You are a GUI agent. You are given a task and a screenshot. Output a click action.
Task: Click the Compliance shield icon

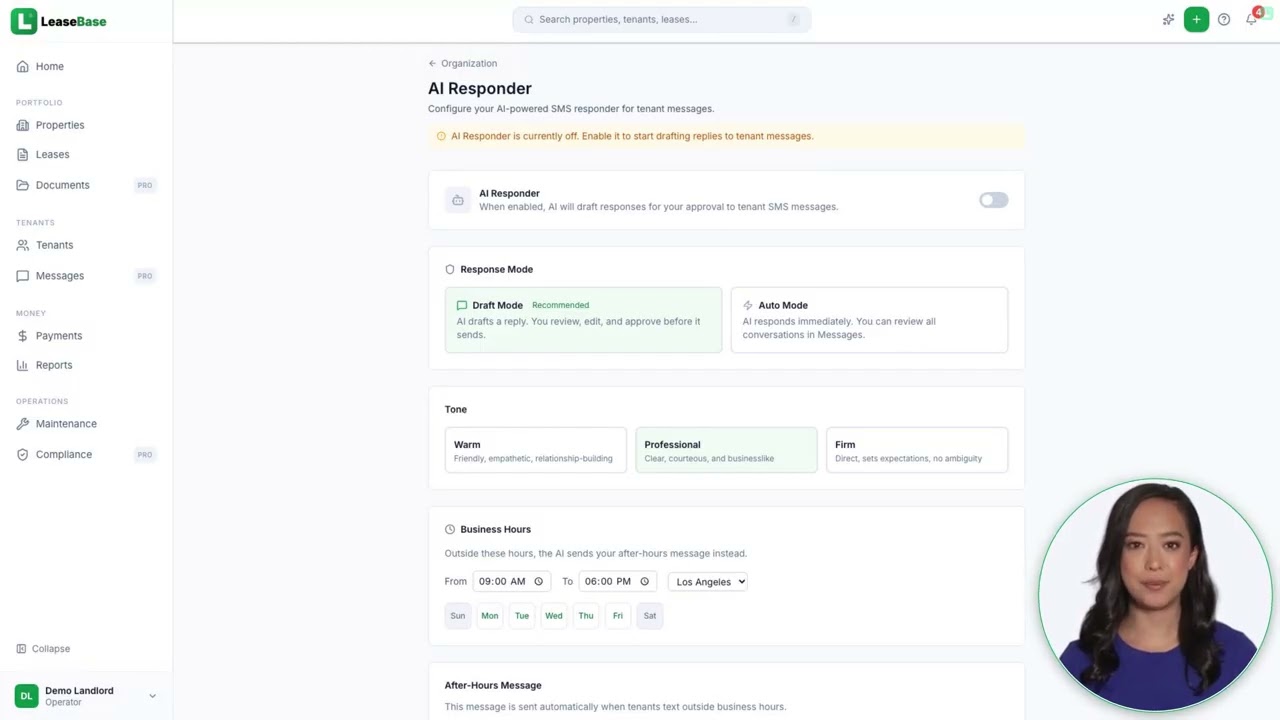tap(22, 454)
